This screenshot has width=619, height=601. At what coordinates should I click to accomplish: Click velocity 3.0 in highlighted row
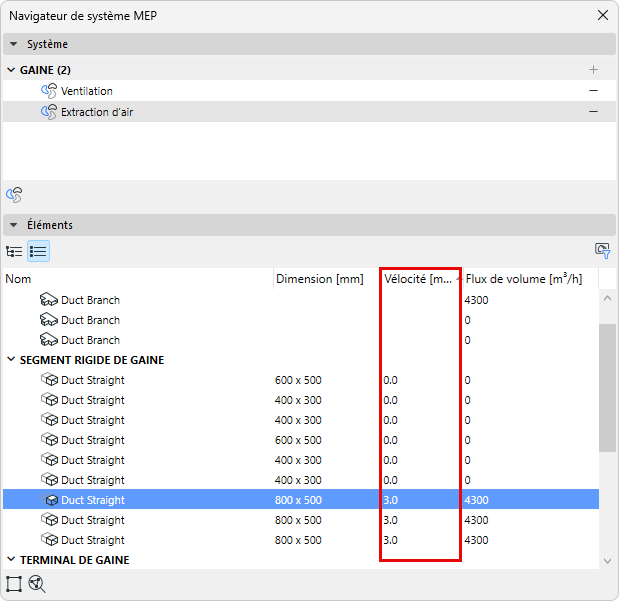[x=390, y=500]
